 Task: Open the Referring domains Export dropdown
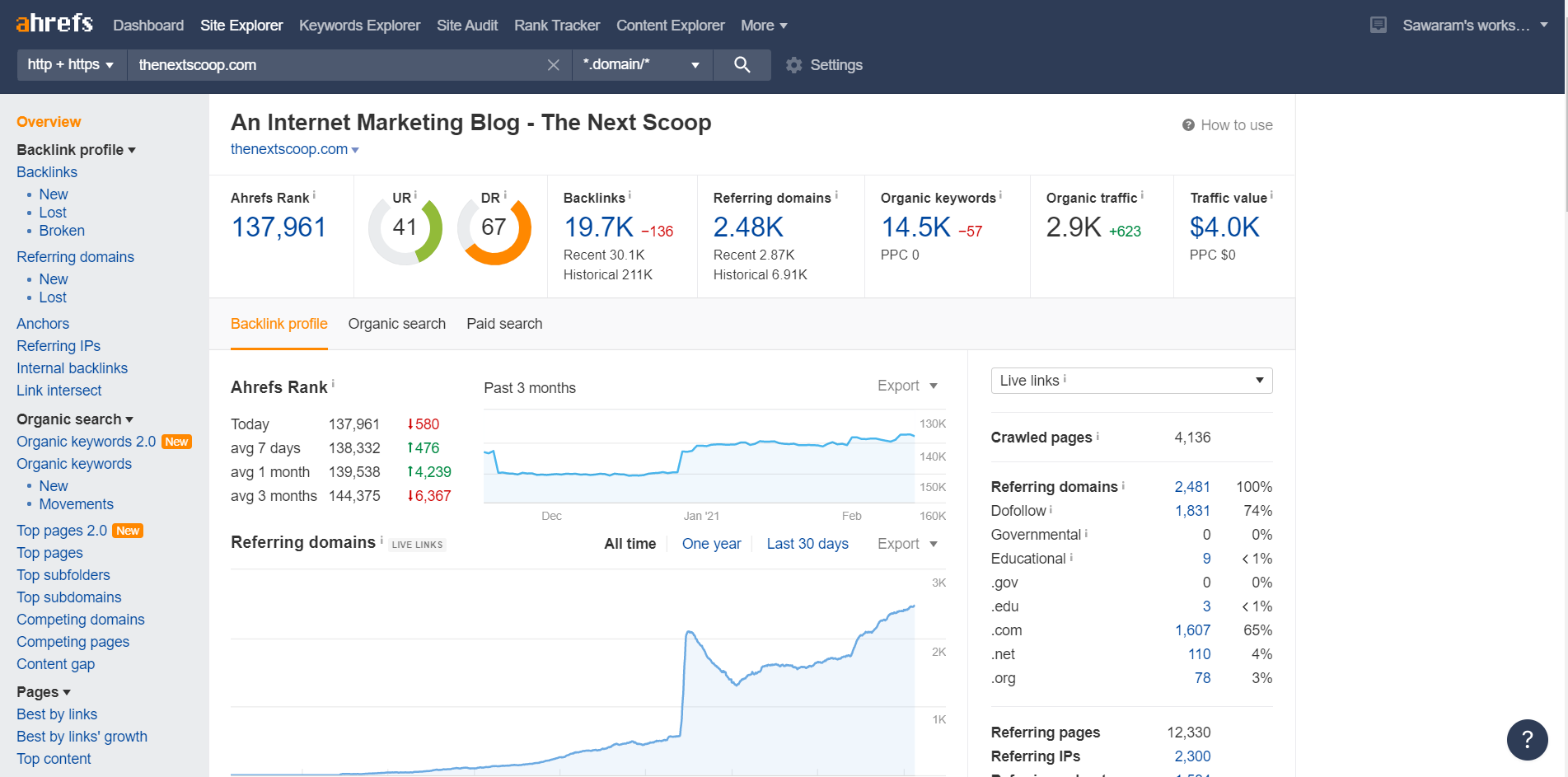(x=907, y=544)
